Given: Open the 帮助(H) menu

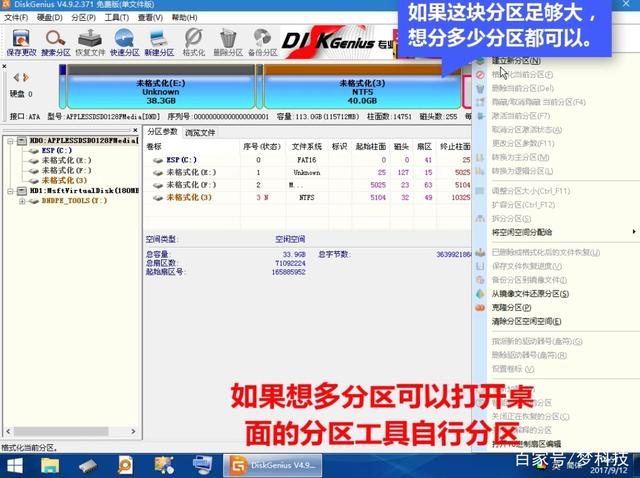Looking at the screenshot, I should [184, 18].
